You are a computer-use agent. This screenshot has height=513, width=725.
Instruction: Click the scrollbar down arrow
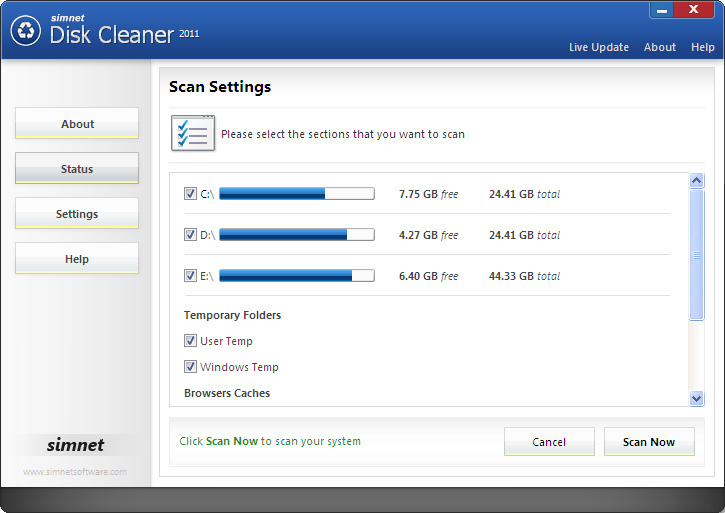(x=697, y=398)
